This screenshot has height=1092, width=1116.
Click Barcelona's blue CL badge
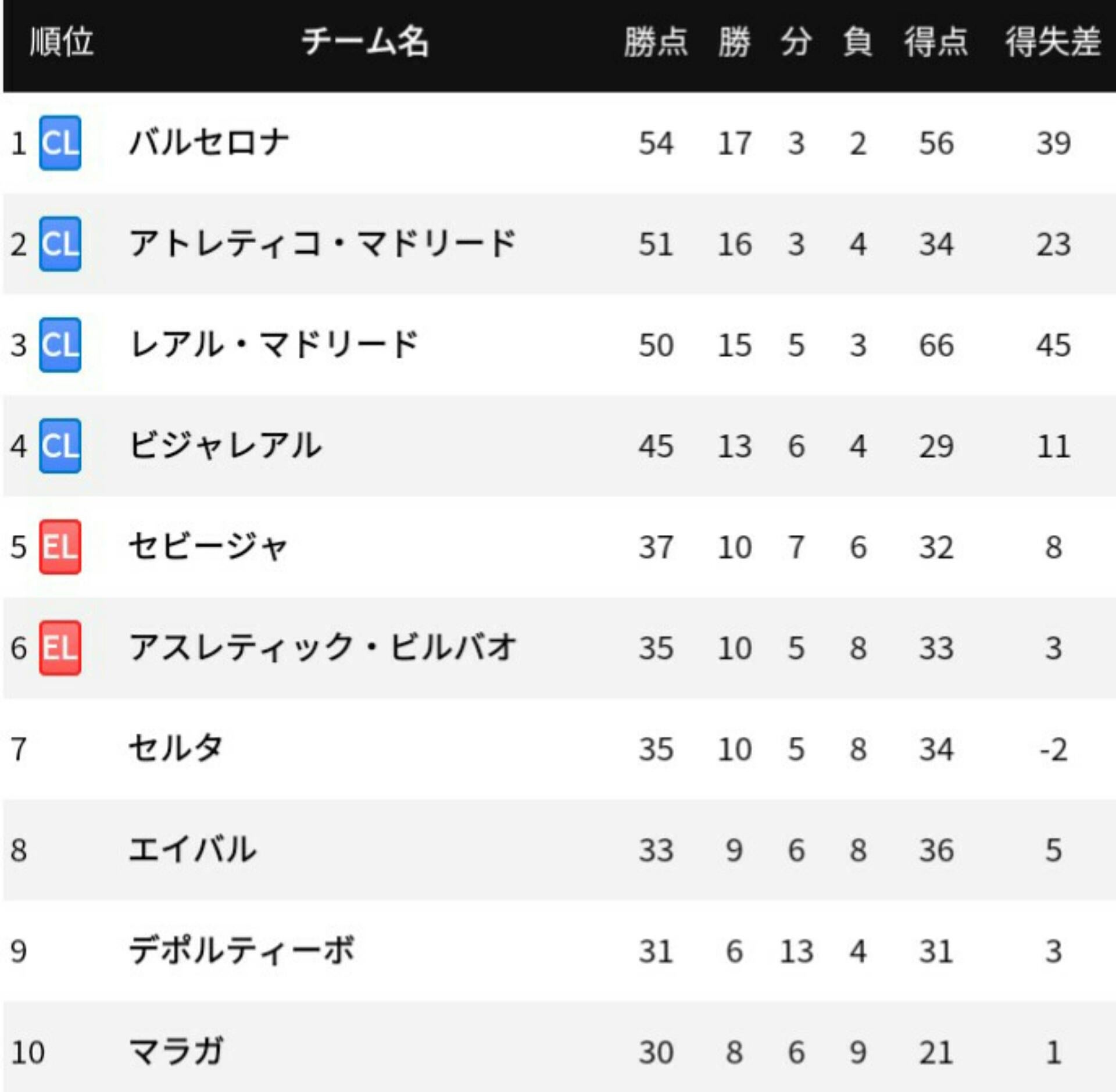click(x=60, y=143)
